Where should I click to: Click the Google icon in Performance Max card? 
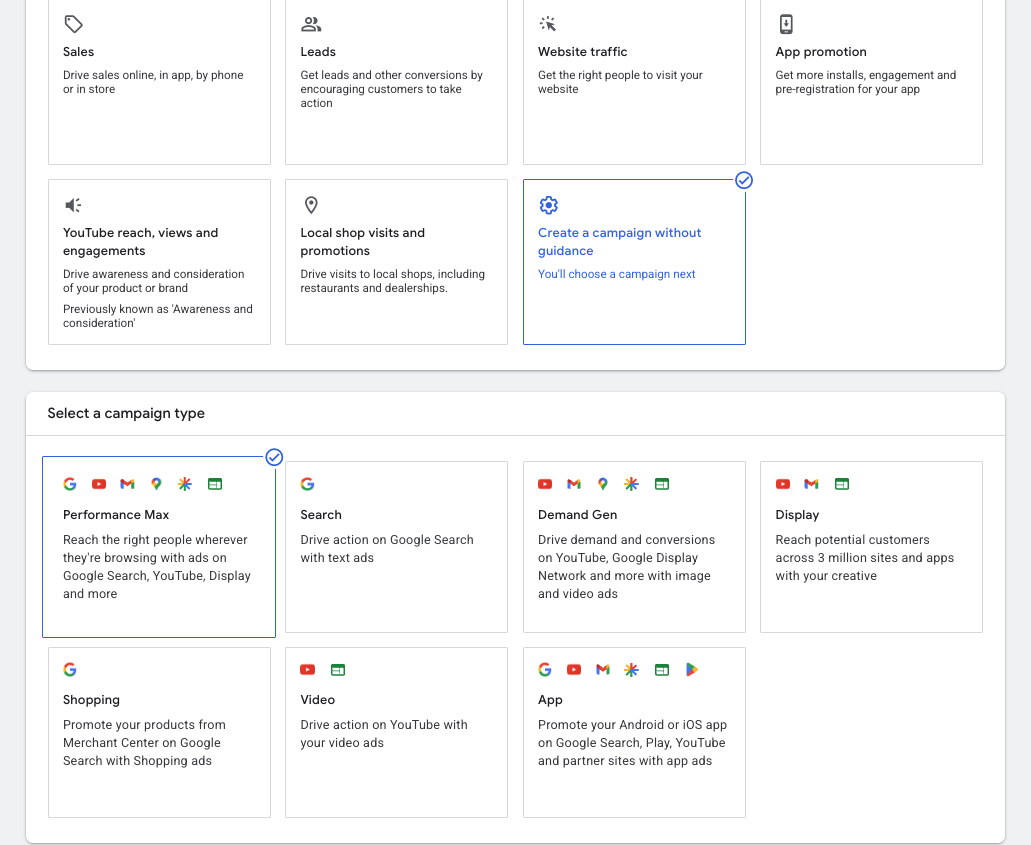[x=70, y=484]
